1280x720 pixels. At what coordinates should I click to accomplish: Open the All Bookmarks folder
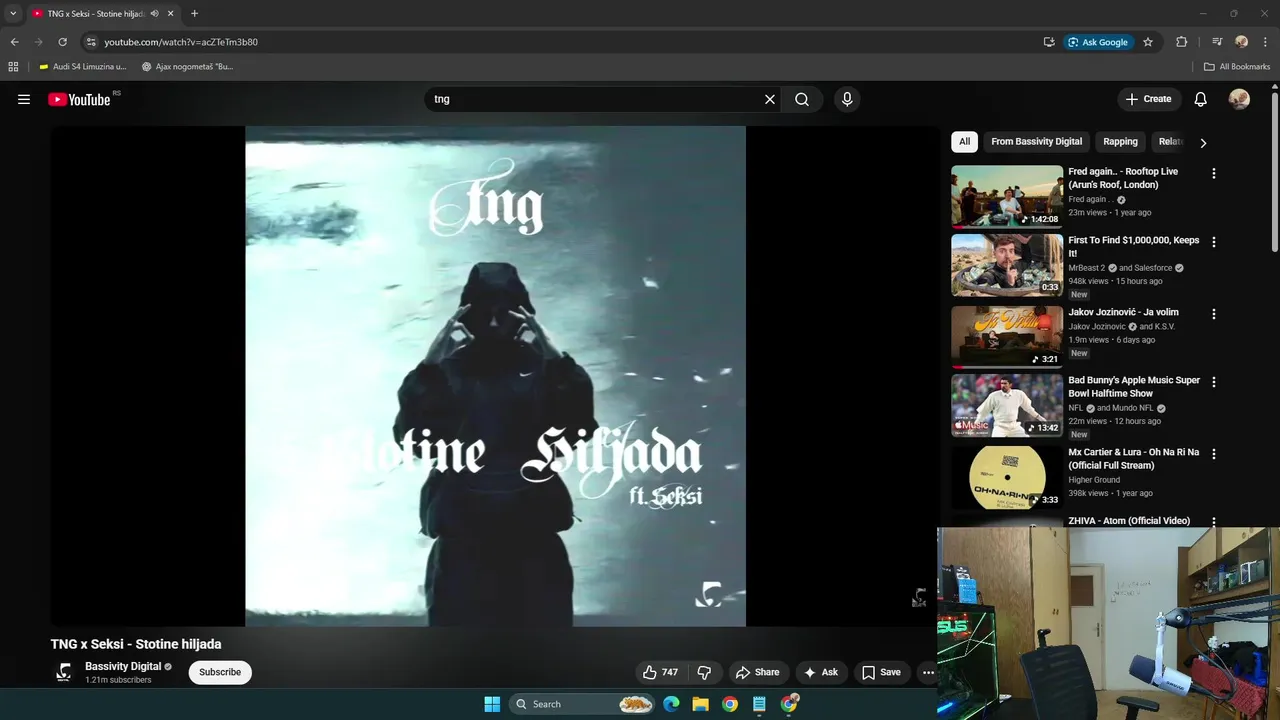[x=1237, y=67]
